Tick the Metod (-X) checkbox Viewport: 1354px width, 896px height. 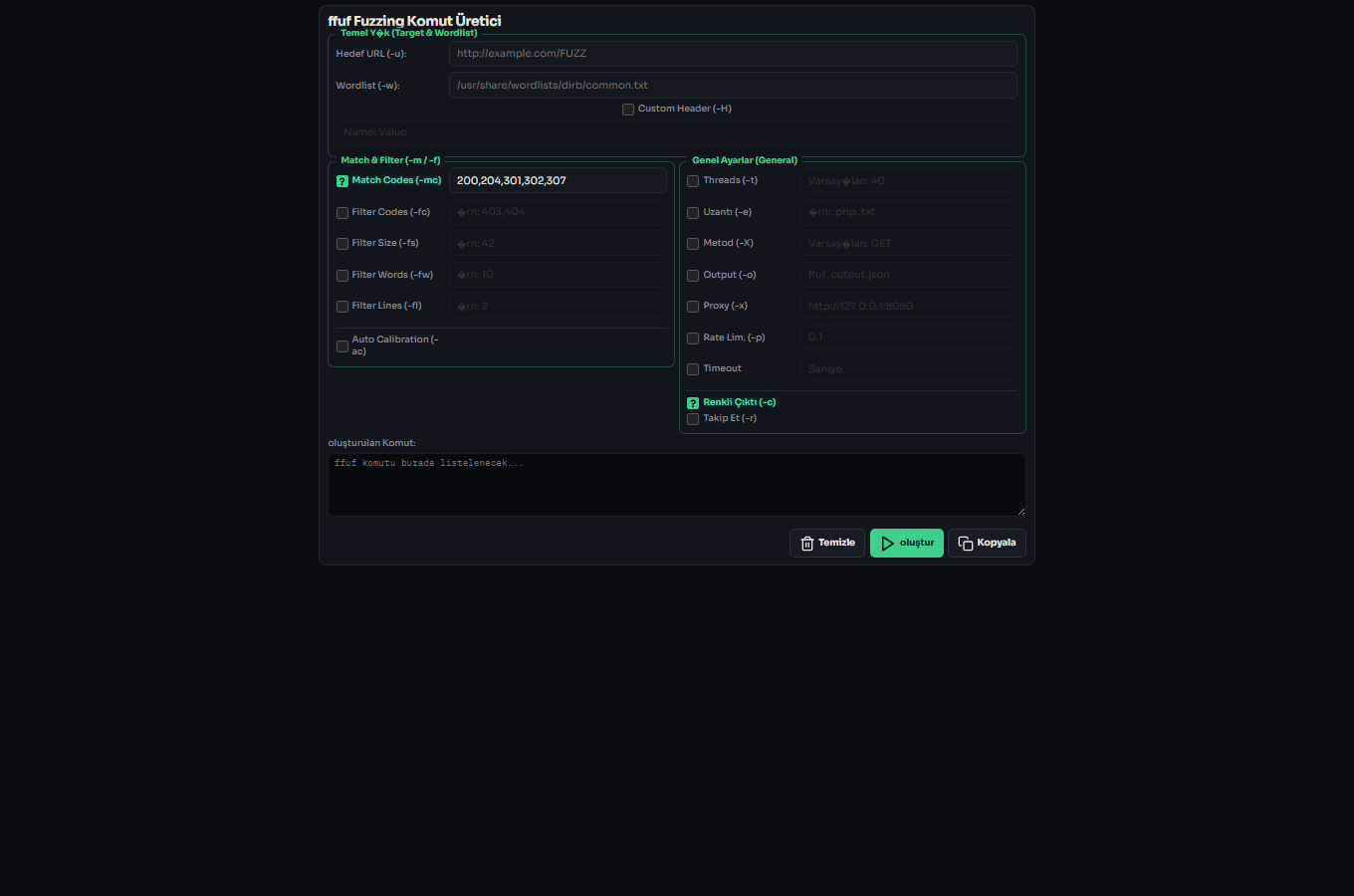click(x=693, y=244)
